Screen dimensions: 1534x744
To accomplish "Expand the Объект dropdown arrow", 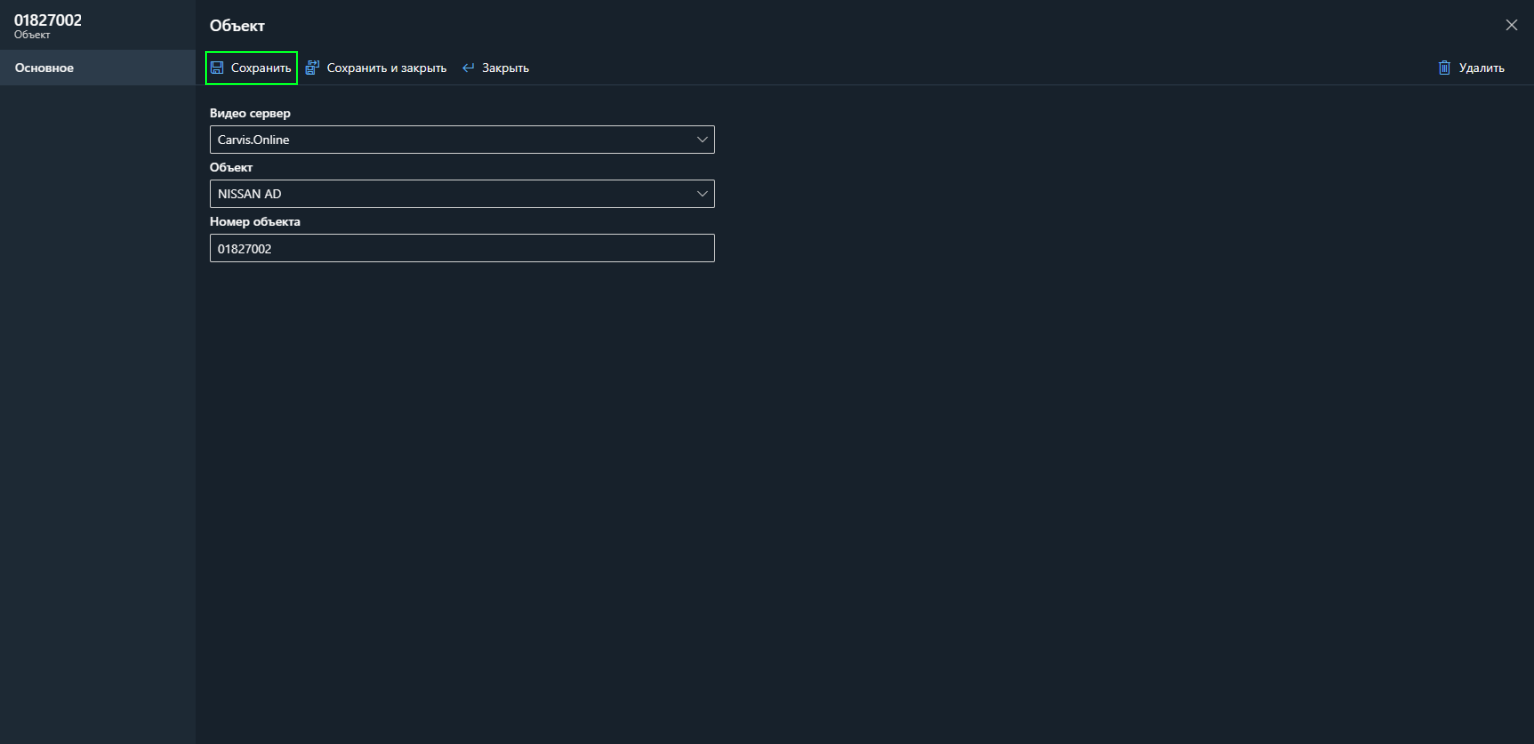I will [702, 194].
